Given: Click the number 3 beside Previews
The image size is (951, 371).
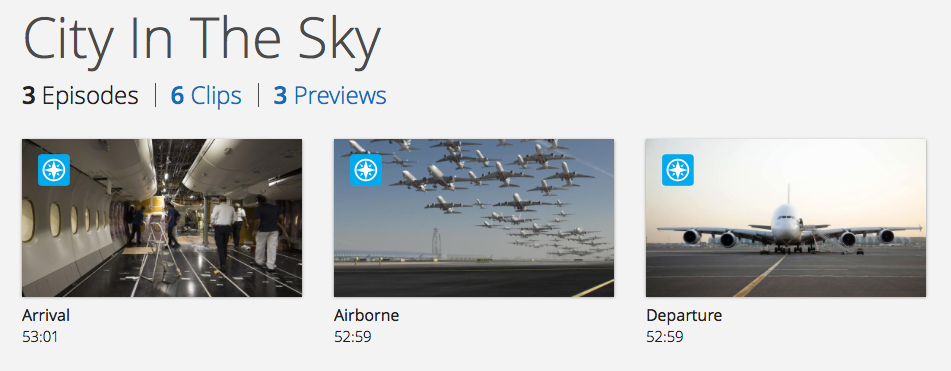Looking at the screenshot, I should click(x=280, y=96).
